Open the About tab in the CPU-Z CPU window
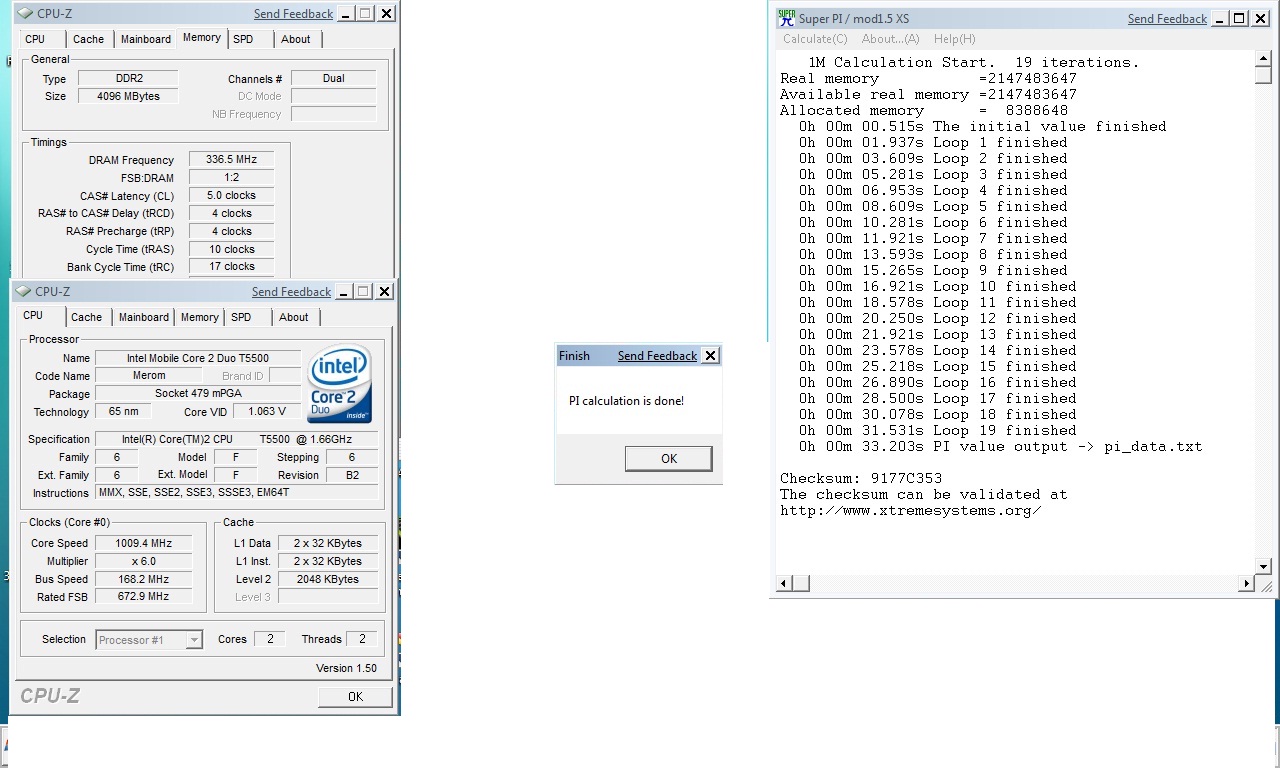 click(294, 317)
